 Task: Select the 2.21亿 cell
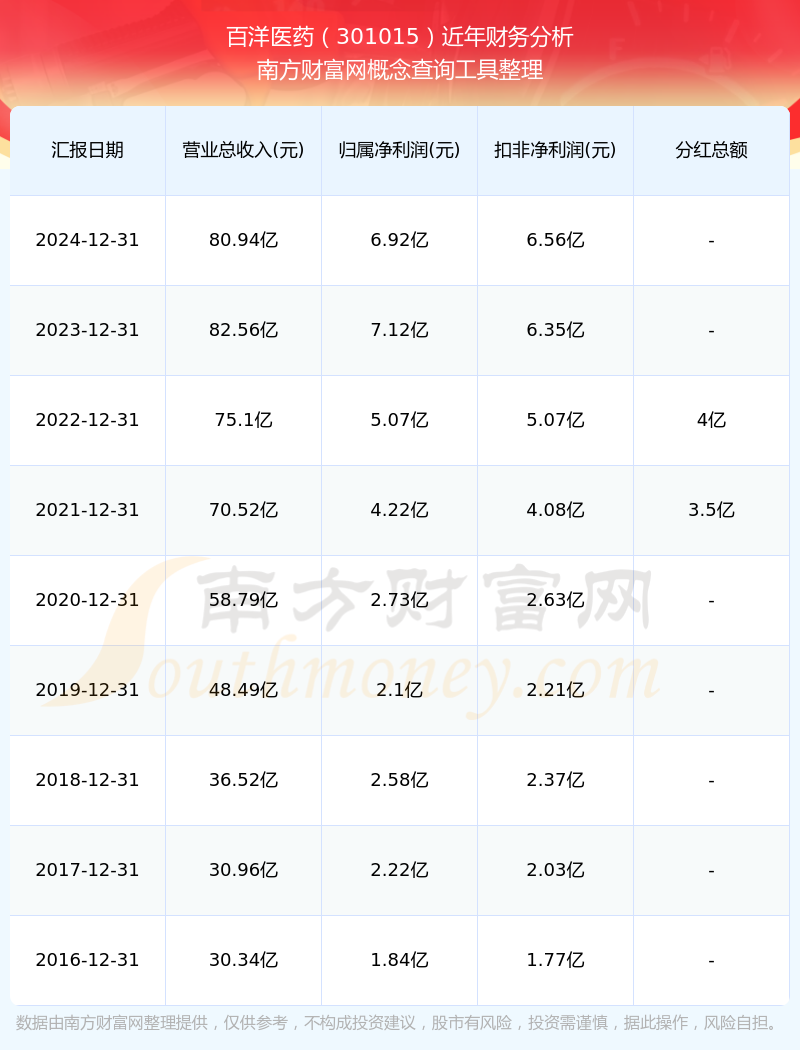click(x=556, y=691)
